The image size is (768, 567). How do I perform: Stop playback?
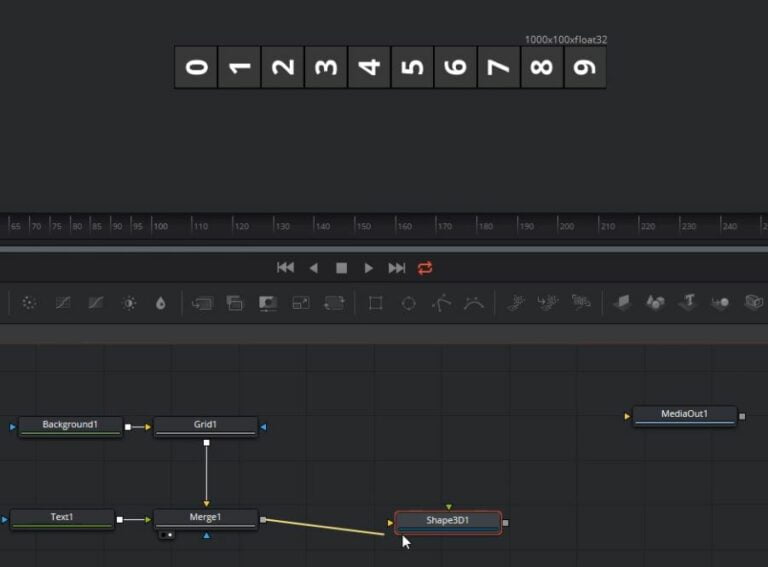[x=341, y=268]
